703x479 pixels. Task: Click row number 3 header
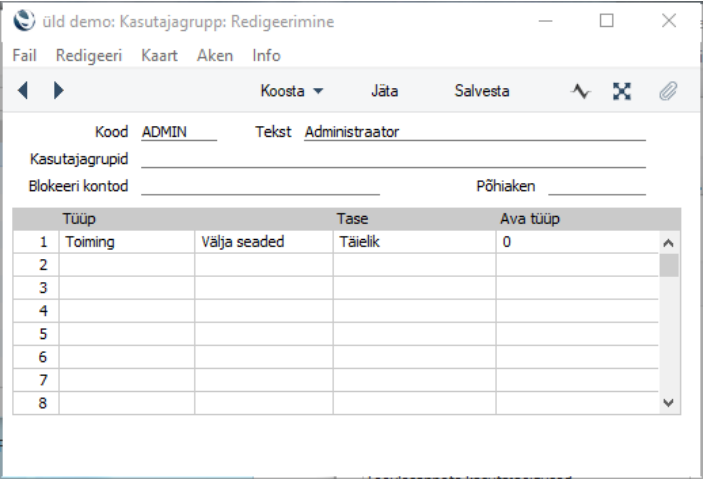[x=36, y=288]
